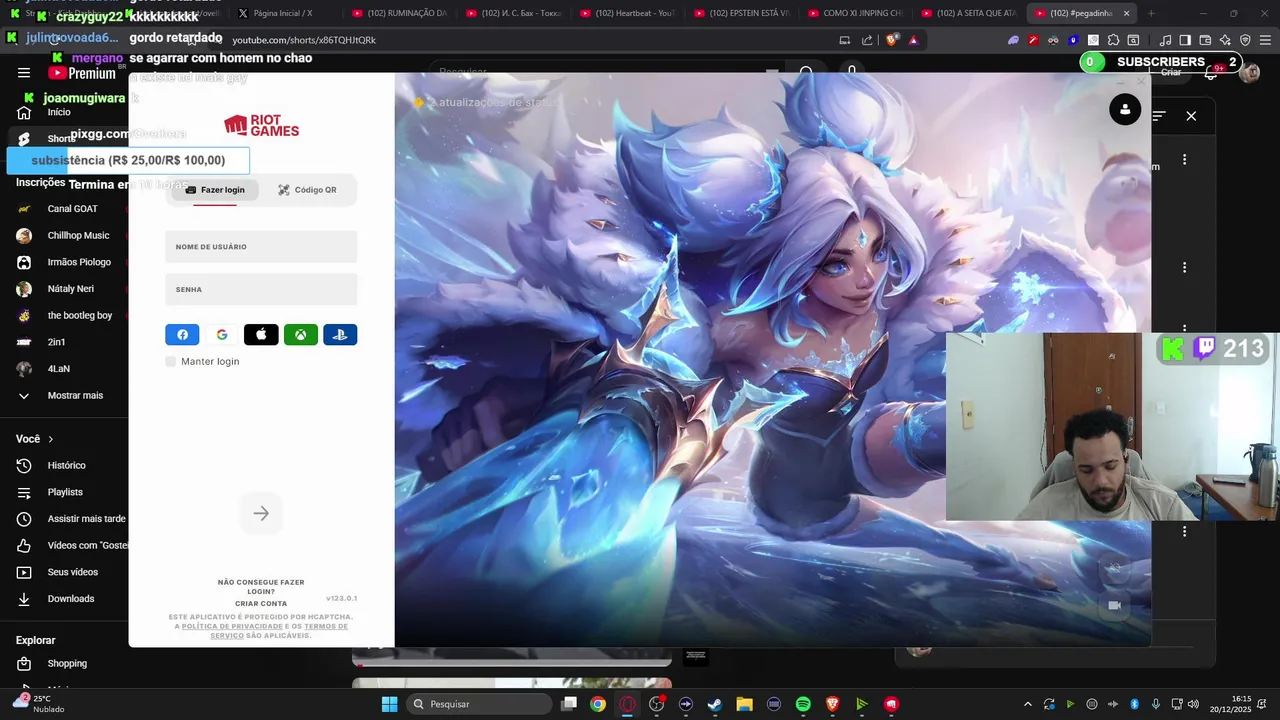1280x720 pixels.
Task: Toggle the Brave sidebar panel icon
Action: click(1185, 40)
